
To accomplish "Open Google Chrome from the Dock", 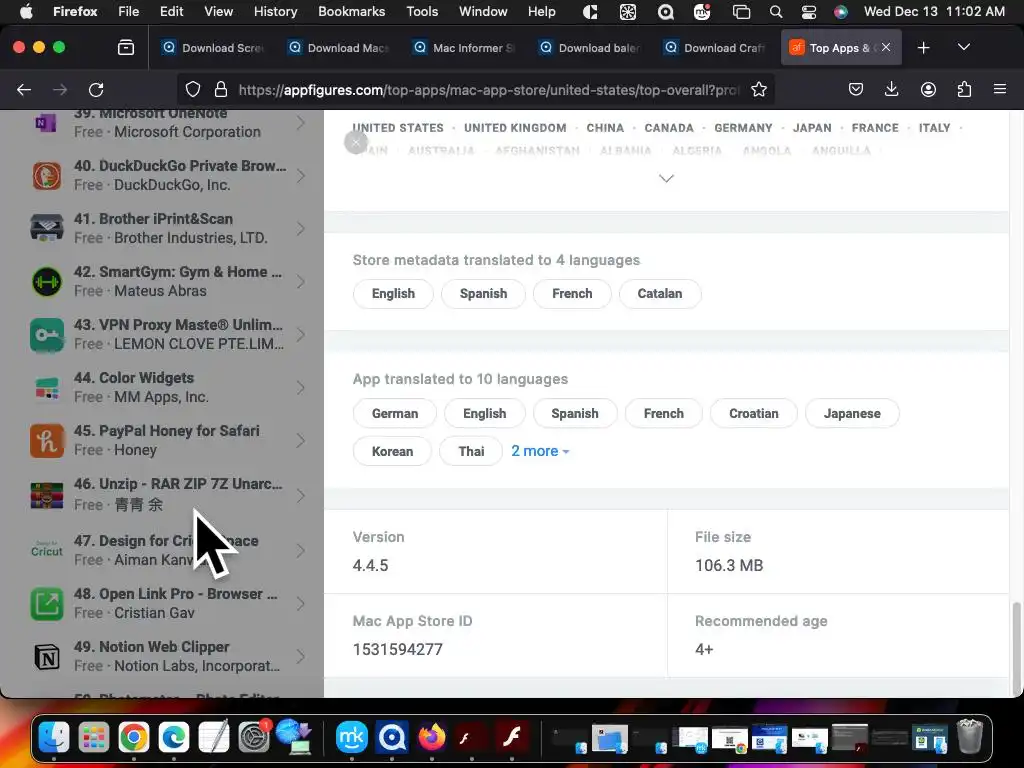I will point(134,738).
